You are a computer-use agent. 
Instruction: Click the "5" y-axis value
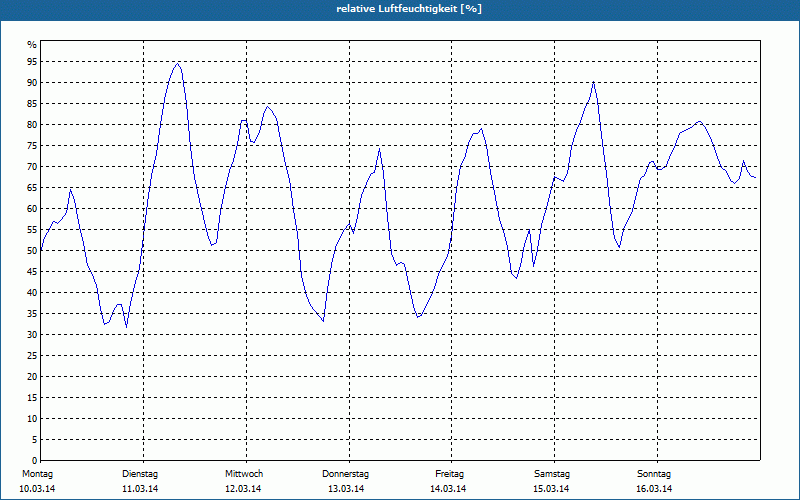click(35, 440)
